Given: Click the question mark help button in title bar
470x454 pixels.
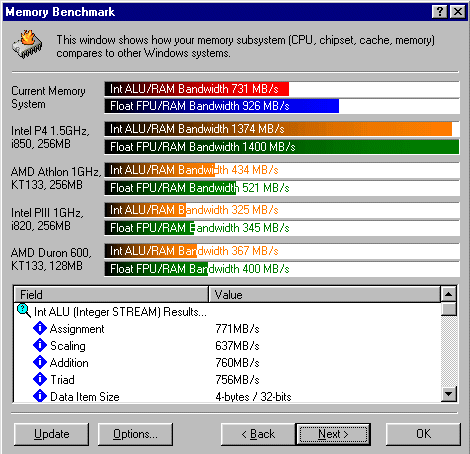Looking at the screenshot, I should (440, 12).
